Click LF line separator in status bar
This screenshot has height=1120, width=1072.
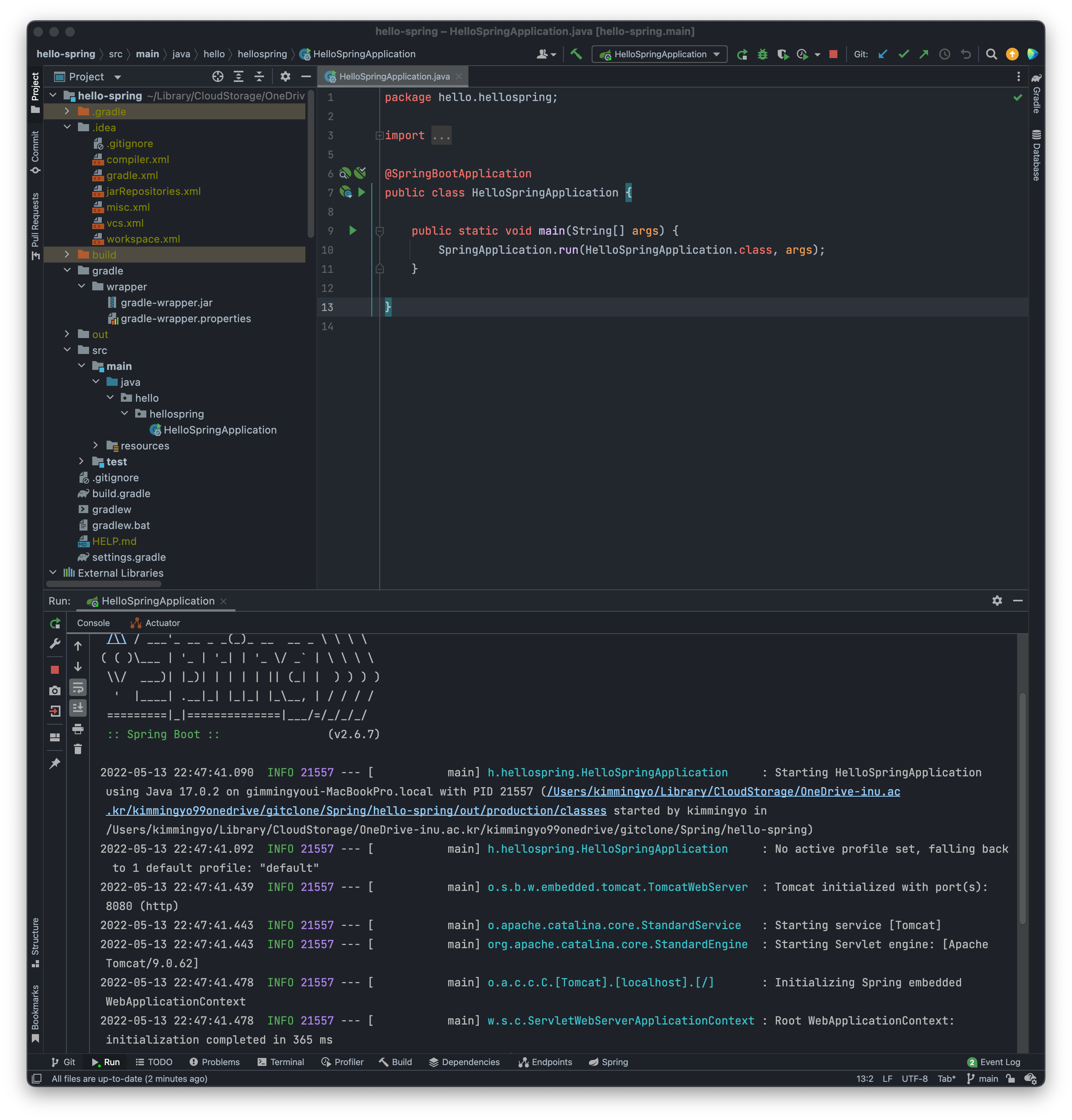887,1078
